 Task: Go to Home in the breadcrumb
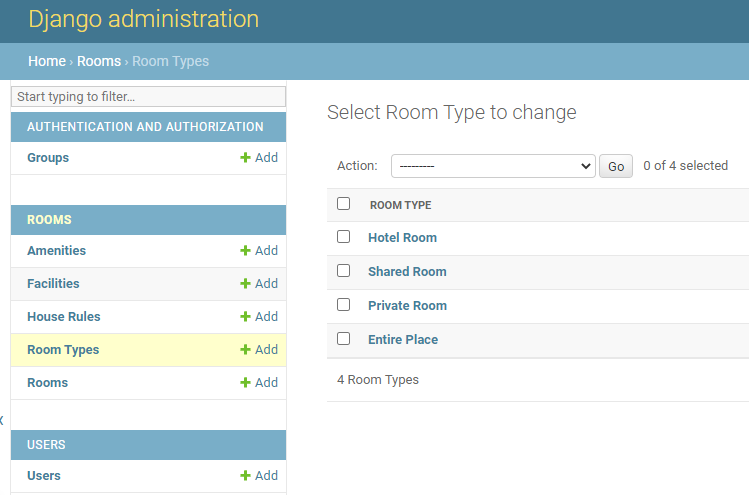[47, 61]
